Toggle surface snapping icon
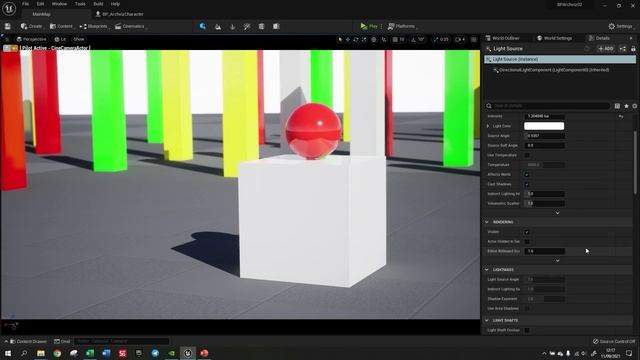Image resolution: width=640 pixels, height=360 pixels. (384, 39)
